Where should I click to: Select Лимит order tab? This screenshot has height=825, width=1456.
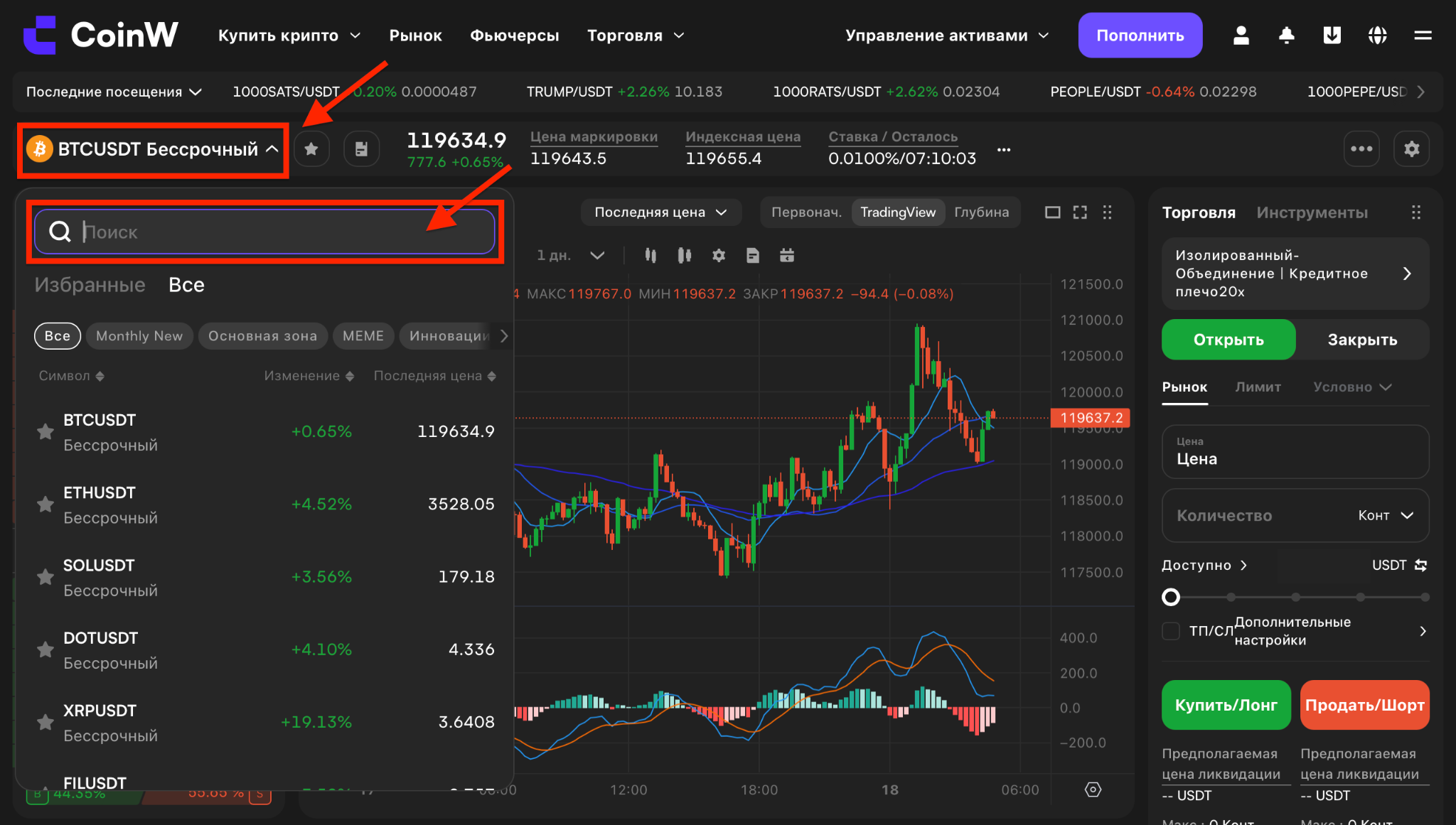[x=1258, y=387]
